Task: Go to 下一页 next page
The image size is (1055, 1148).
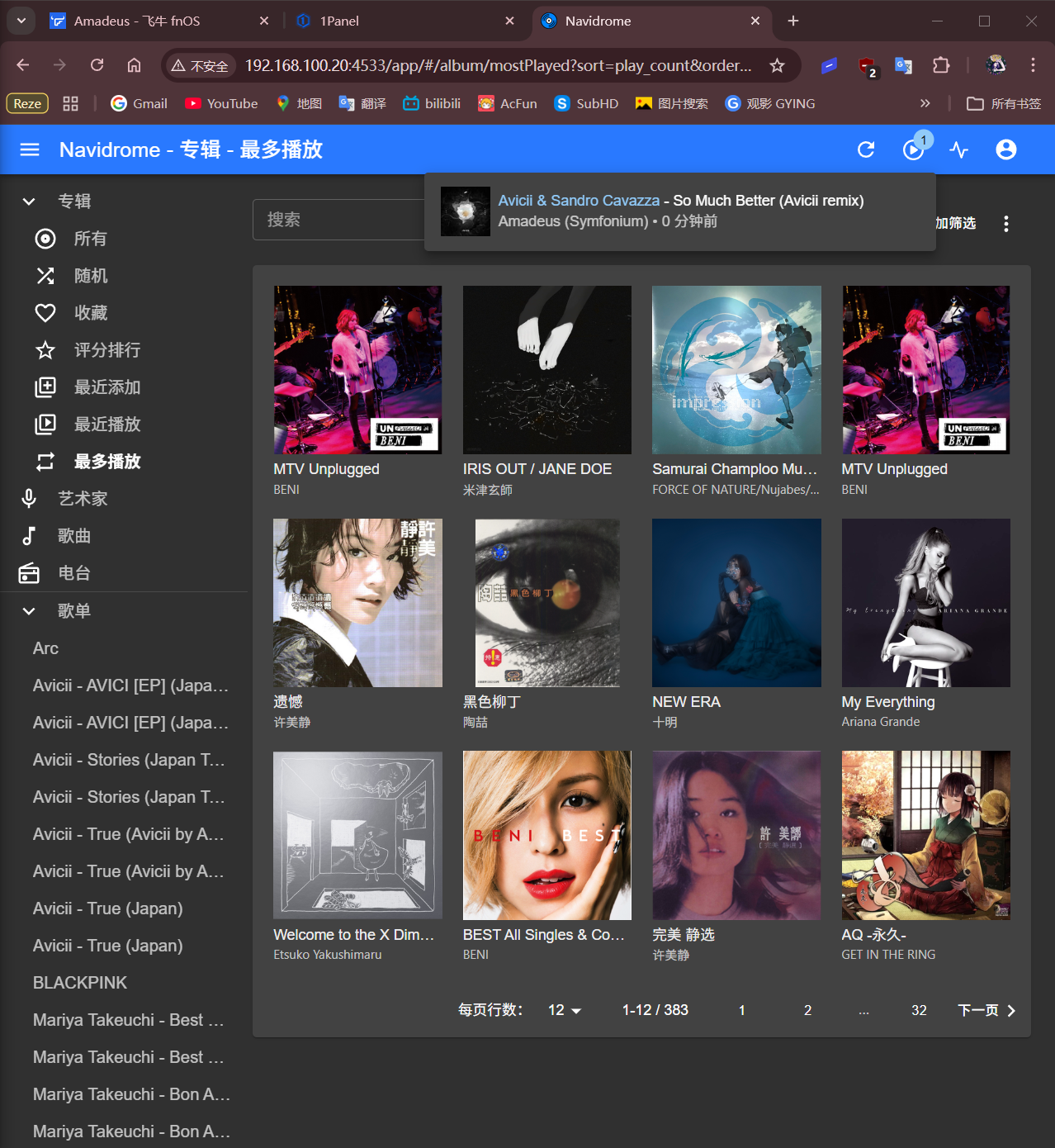Action: pos(986,1010)
